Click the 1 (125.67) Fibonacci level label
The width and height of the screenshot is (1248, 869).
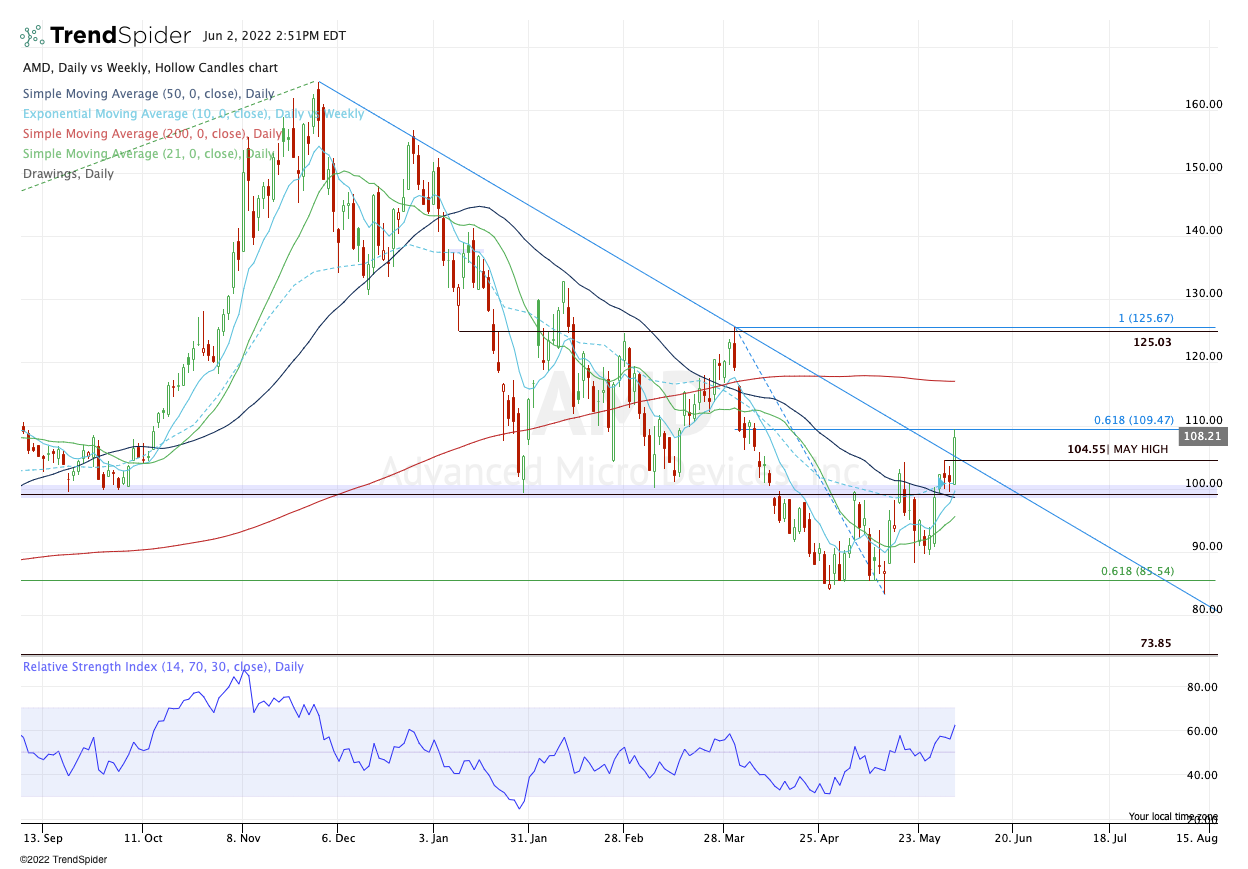(1146, 318)
